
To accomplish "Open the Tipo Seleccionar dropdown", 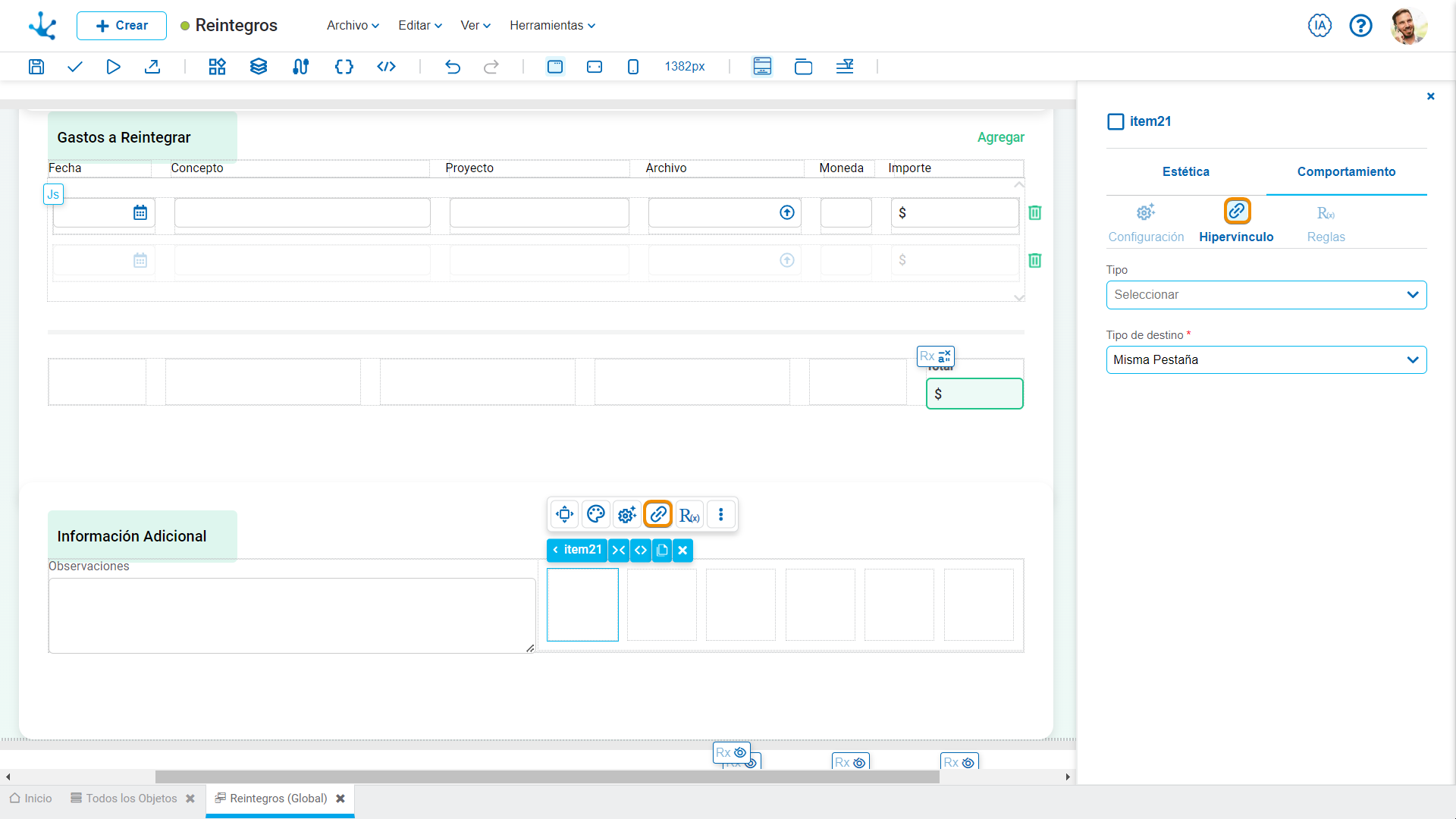I will [1266, 295].
